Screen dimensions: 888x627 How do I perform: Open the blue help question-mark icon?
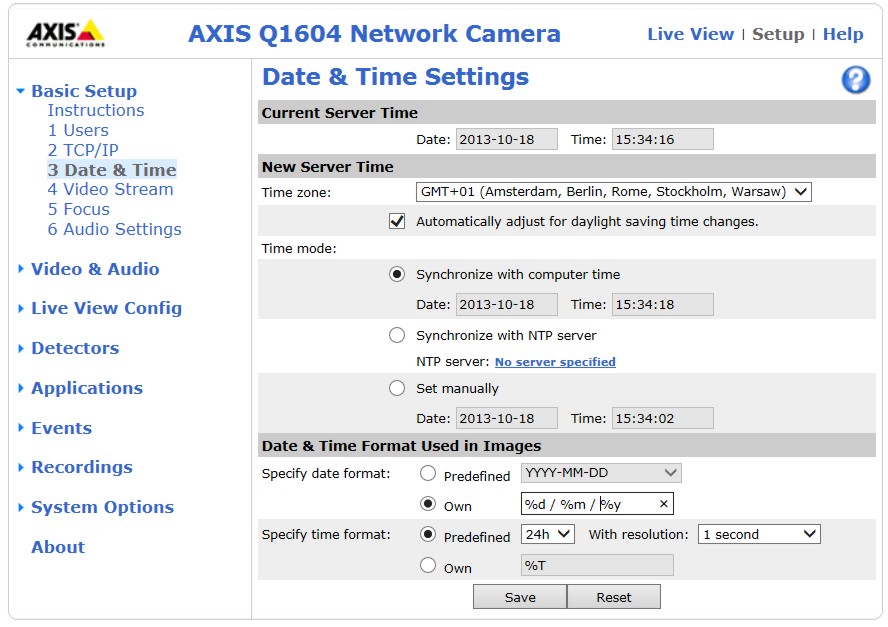click(855, 80)
